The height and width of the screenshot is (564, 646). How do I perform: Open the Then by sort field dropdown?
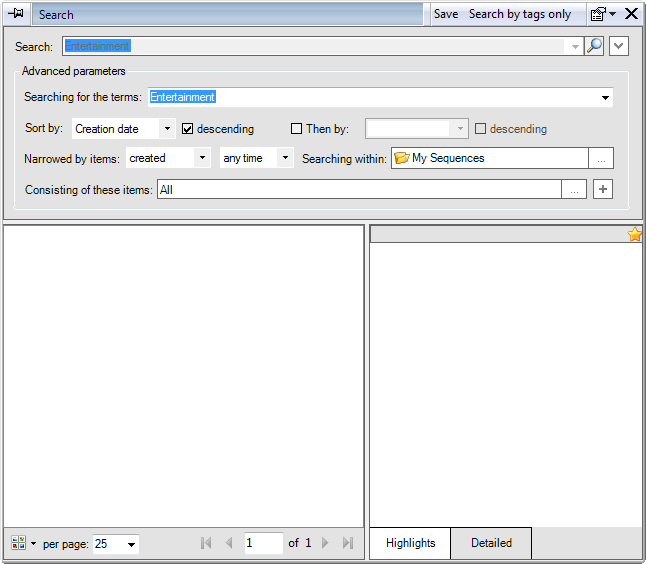pos(460,129)
